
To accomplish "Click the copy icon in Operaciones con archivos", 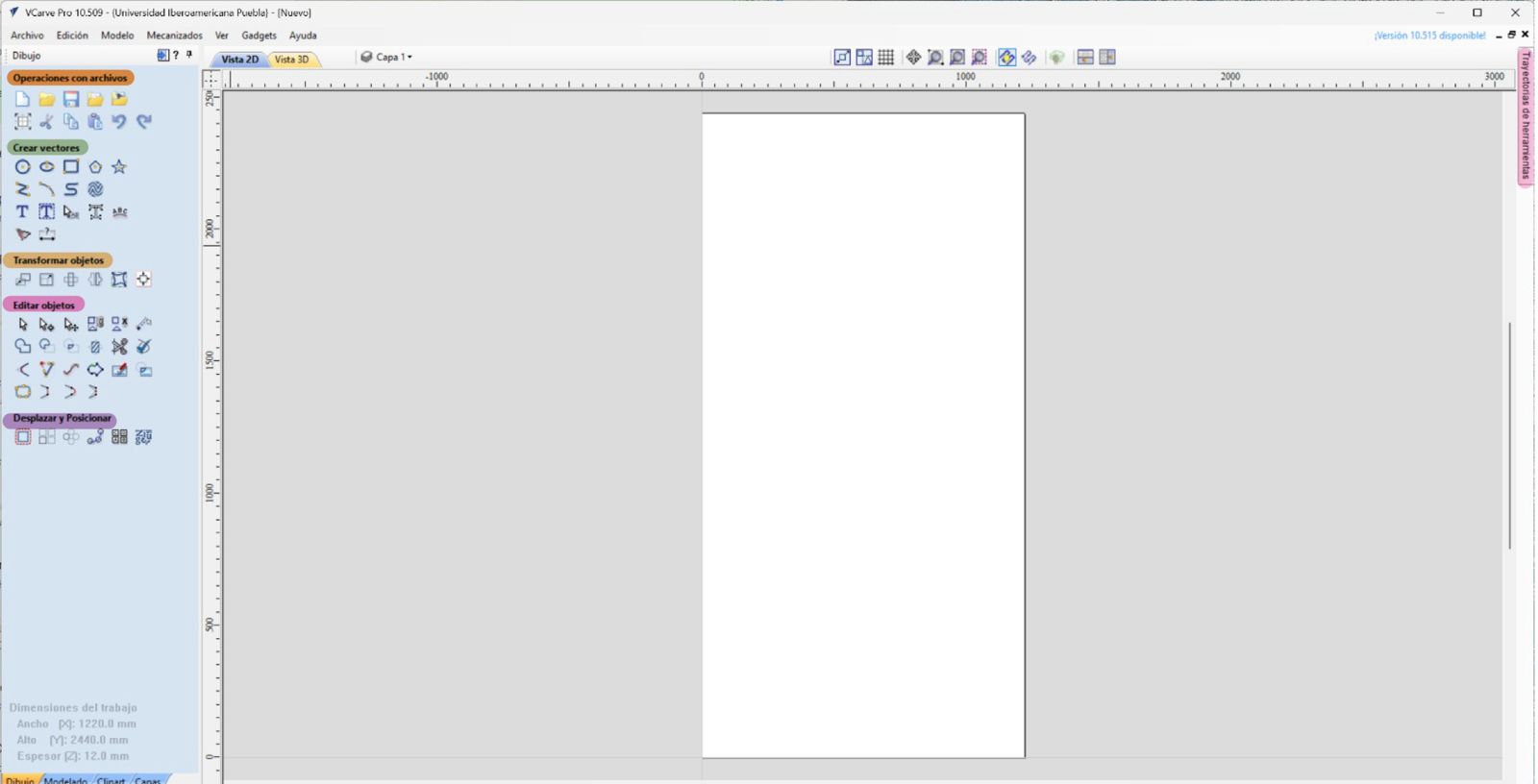I will click(x=71, y=122).
